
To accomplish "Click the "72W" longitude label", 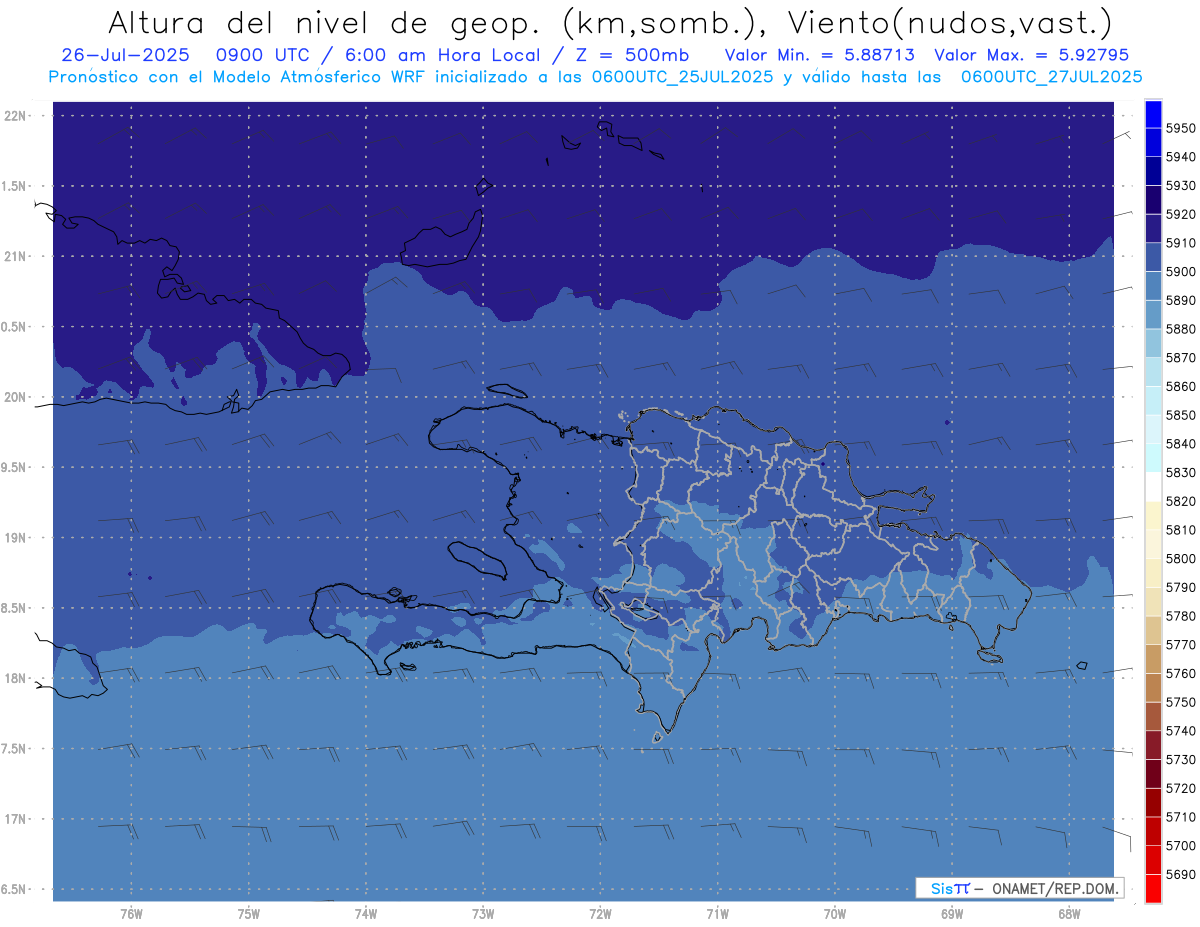I will [x=600, y=913].
